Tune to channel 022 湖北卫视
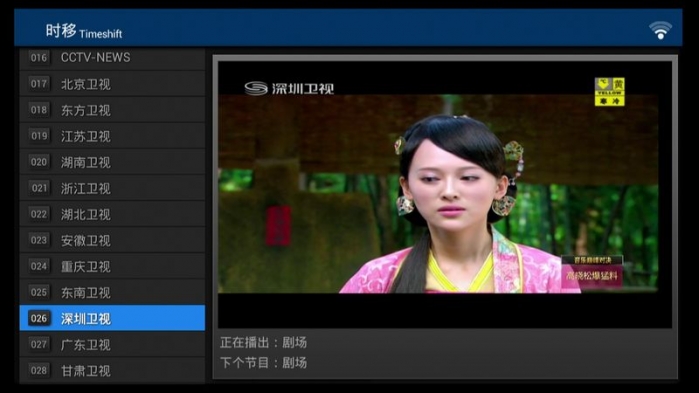The width and height of the screenshot is (699, 393). click(x=112, y=214)
